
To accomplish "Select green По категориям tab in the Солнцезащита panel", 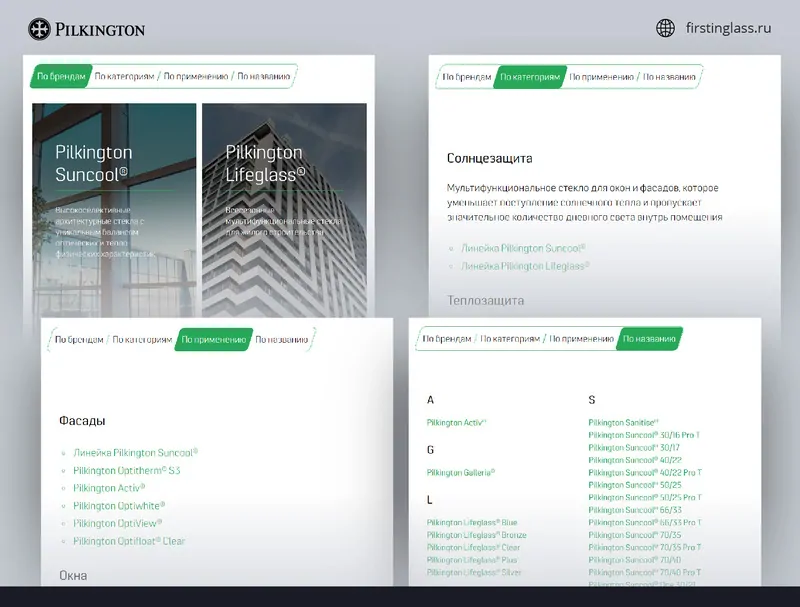I will tap(530, 77).
